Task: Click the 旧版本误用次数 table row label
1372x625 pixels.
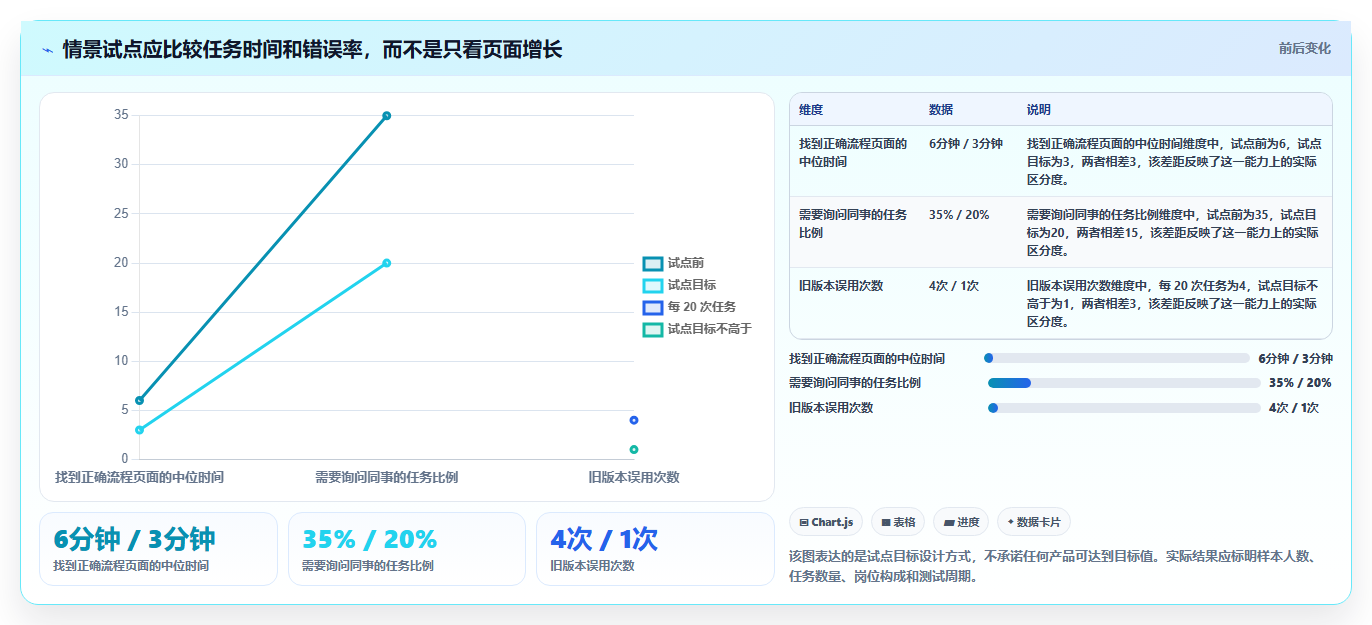Action: click(x=841, y=286)
